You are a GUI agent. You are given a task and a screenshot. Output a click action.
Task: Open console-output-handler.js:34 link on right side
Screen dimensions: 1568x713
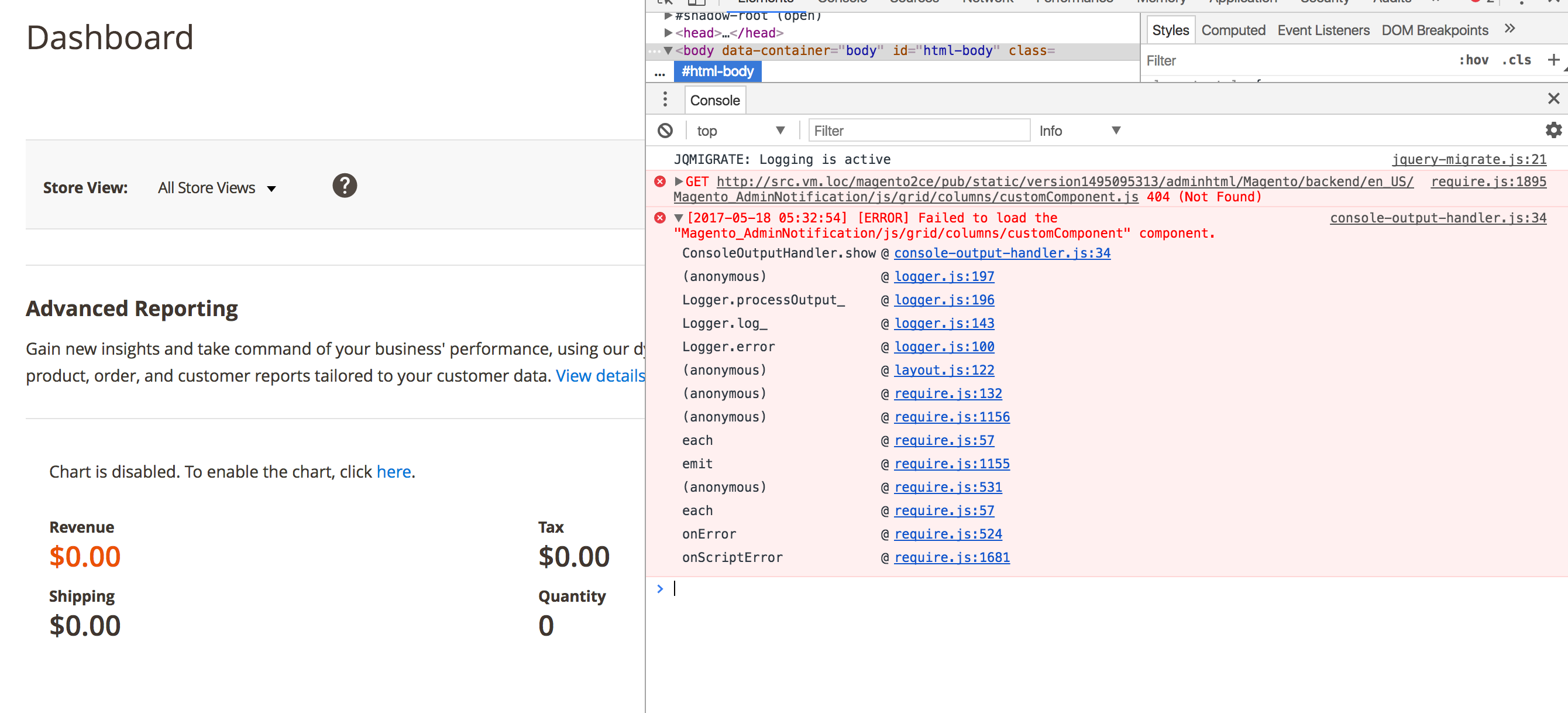click(x=1437, y=218)
